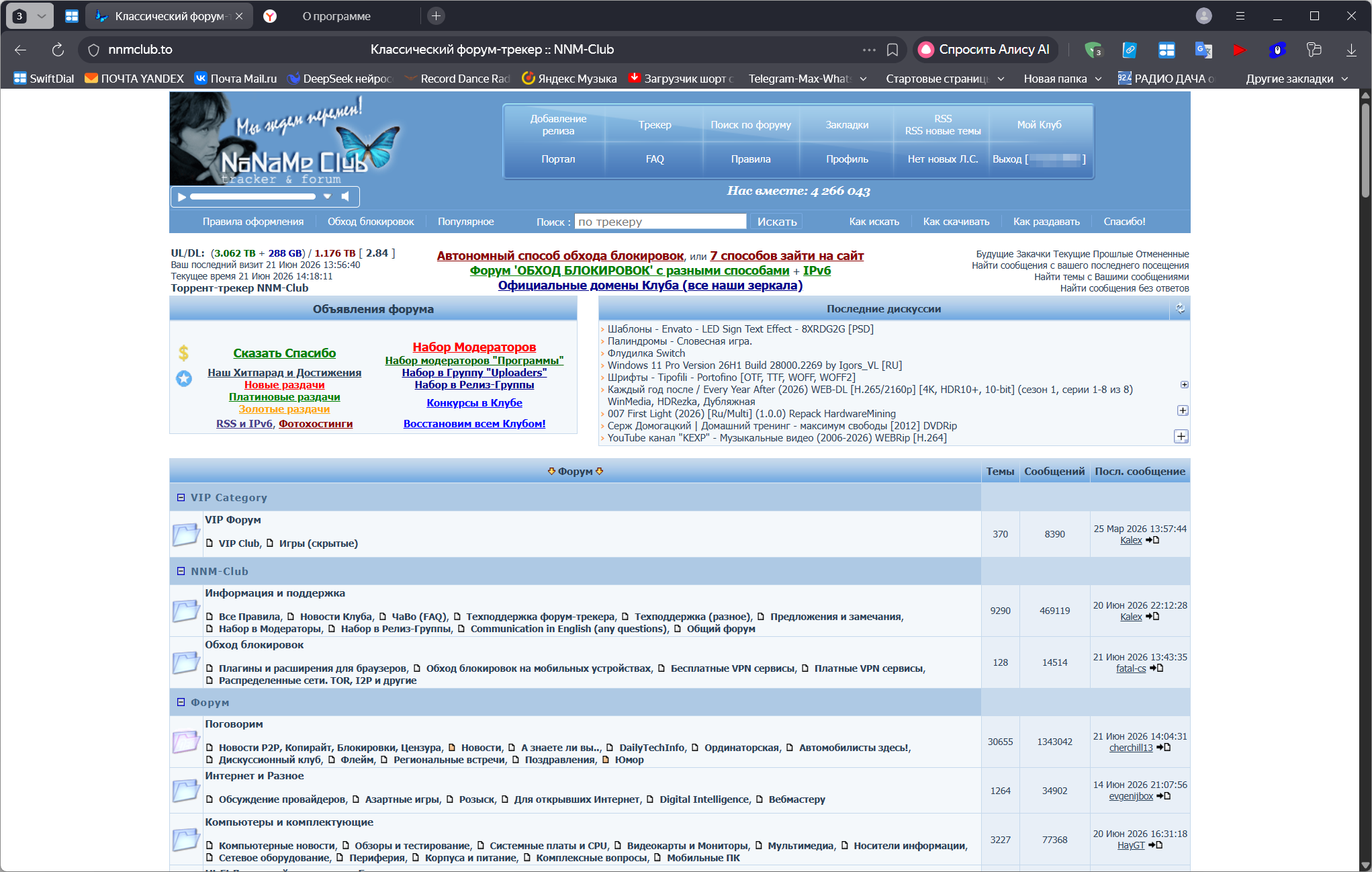Open the translator extension icon
The height and width of the screenshot is (872, 1372).
[x=1203, y=50]
